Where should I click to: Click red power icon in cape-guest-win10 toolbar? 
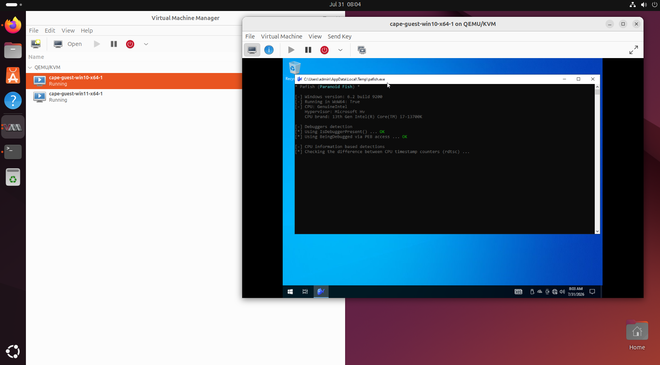tap(325, 50)
